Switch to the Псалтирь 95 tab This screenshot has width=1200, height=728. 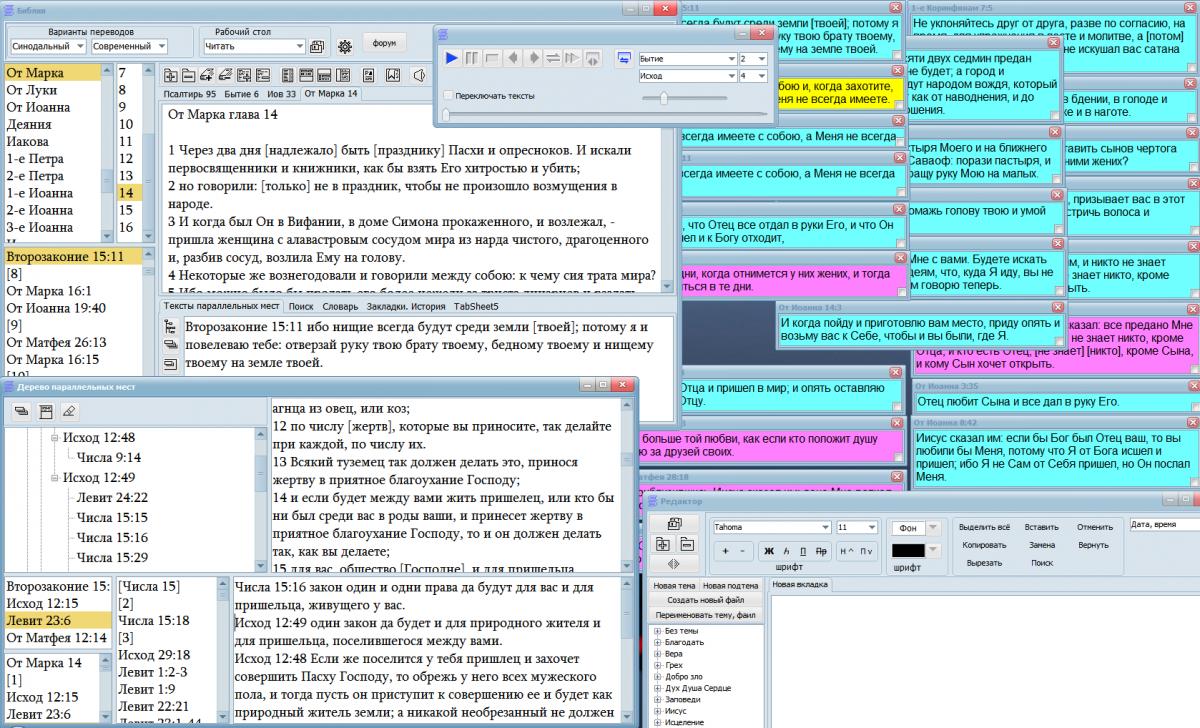(x=188, y=93)
